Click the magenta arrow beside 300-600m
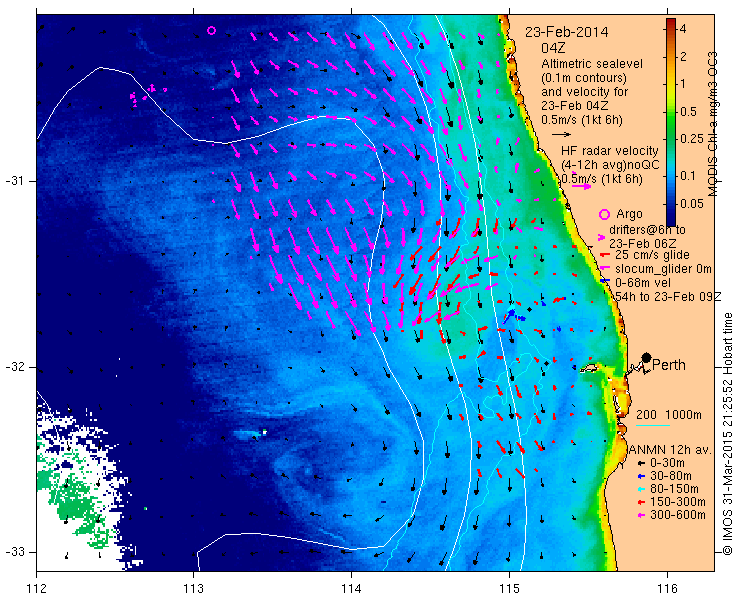Image resolution: width=740 pixels, height=600 pixels. tap(640, 515)
